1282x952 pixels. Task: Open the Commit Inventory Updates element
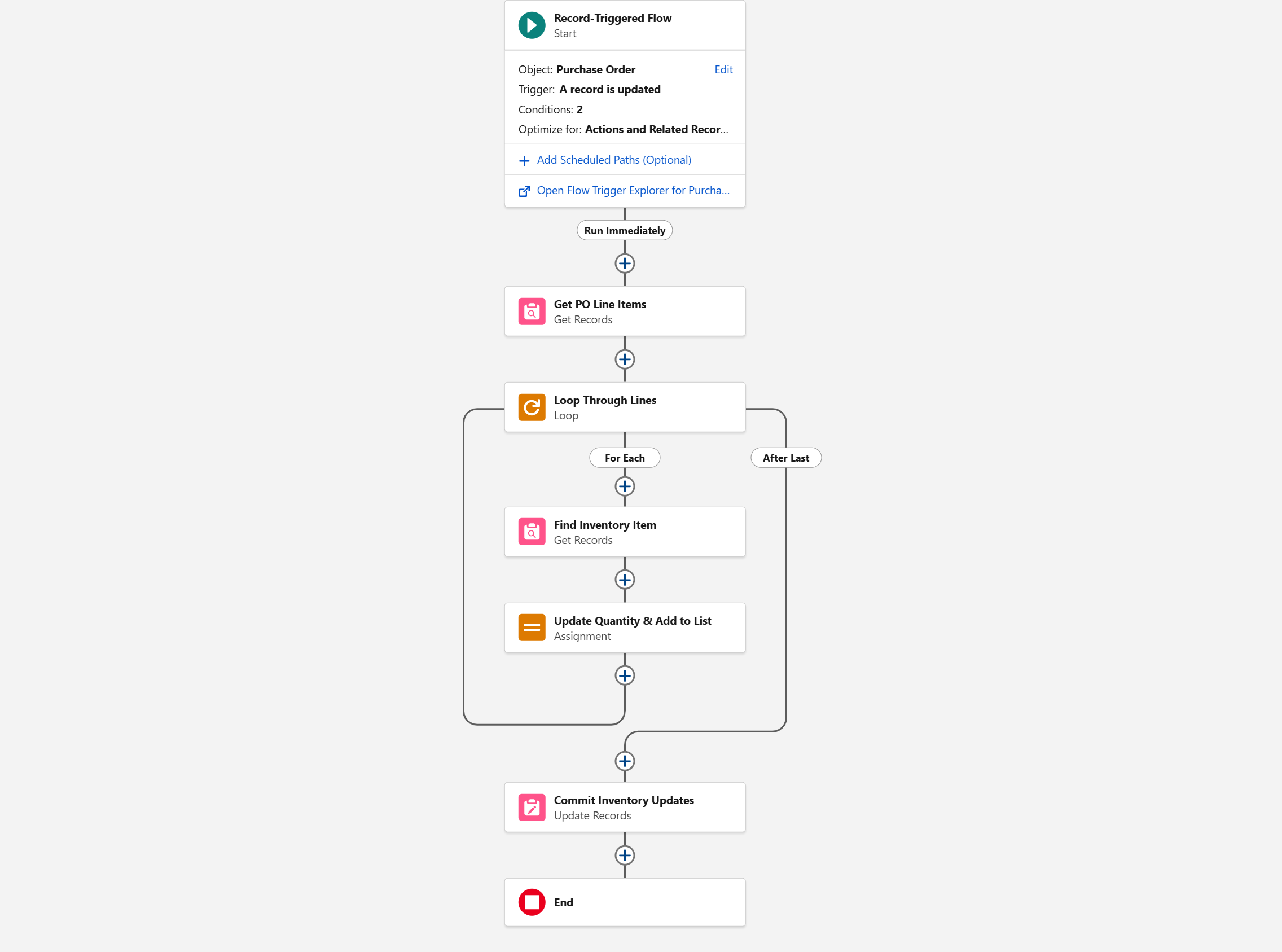tap(625, 808)
